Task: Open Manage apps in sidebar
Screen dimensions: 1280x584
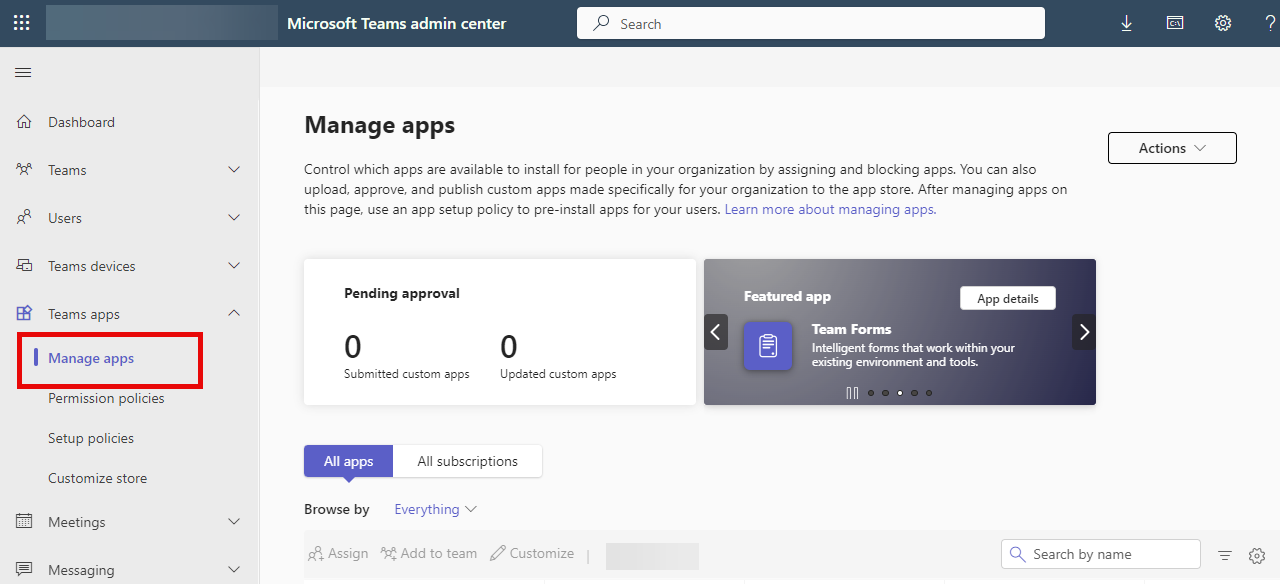Action: tap(91, 358)
